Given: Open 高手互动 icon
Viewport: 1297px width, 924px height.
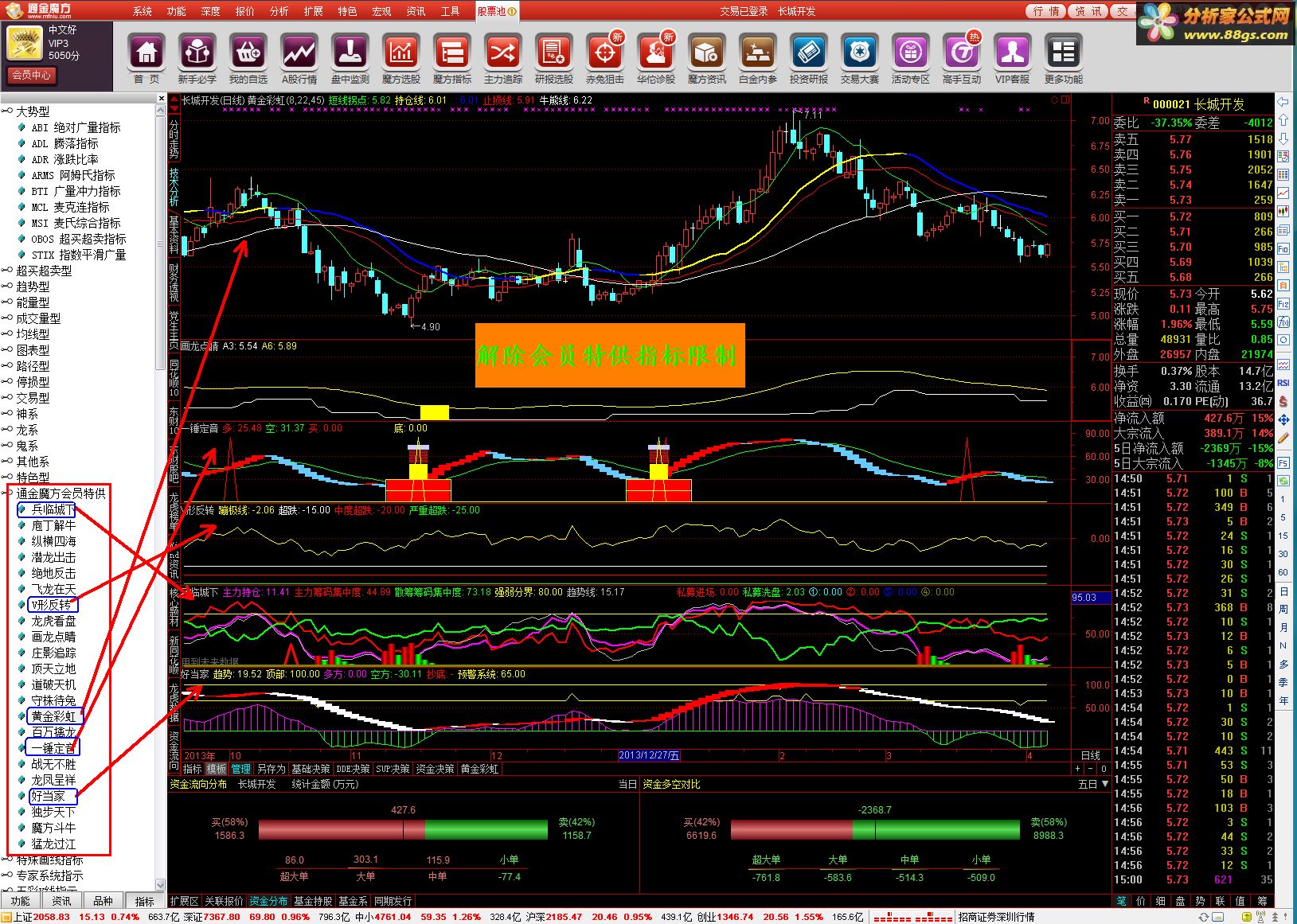Looking at the screenshot, I should 962,53.
